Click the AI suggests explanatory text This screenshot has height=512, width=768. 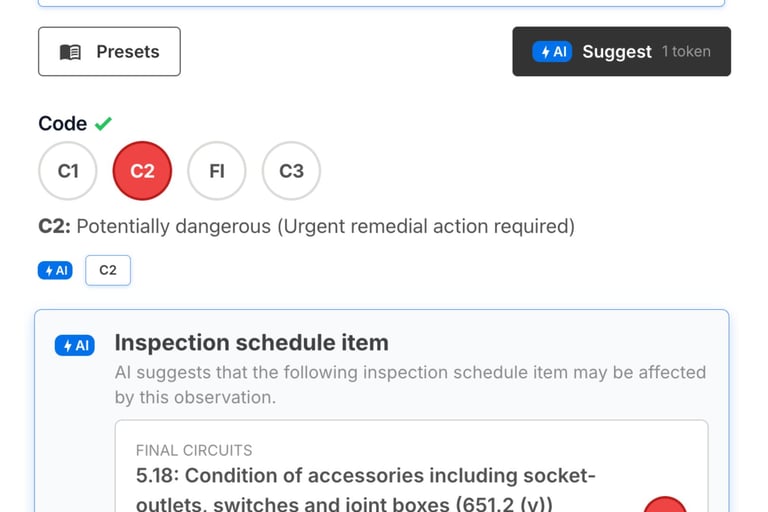pyautogui.click(x=410, y=384)
